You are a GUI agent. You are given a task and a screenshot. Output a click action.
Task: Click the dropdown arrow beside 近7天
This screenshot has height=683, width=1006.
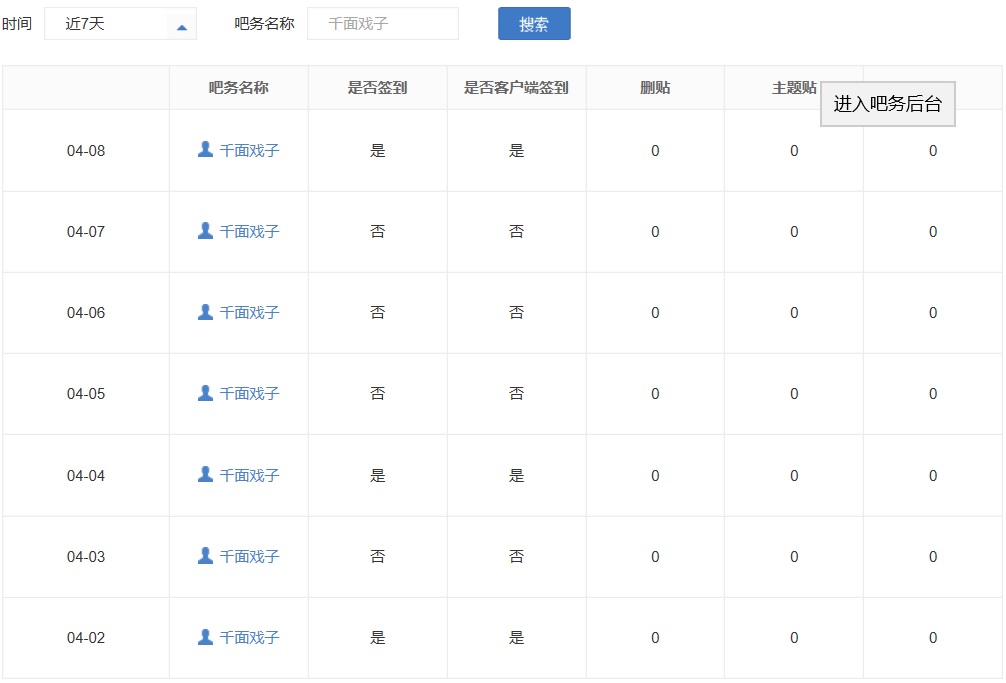(x=181, y=27)
